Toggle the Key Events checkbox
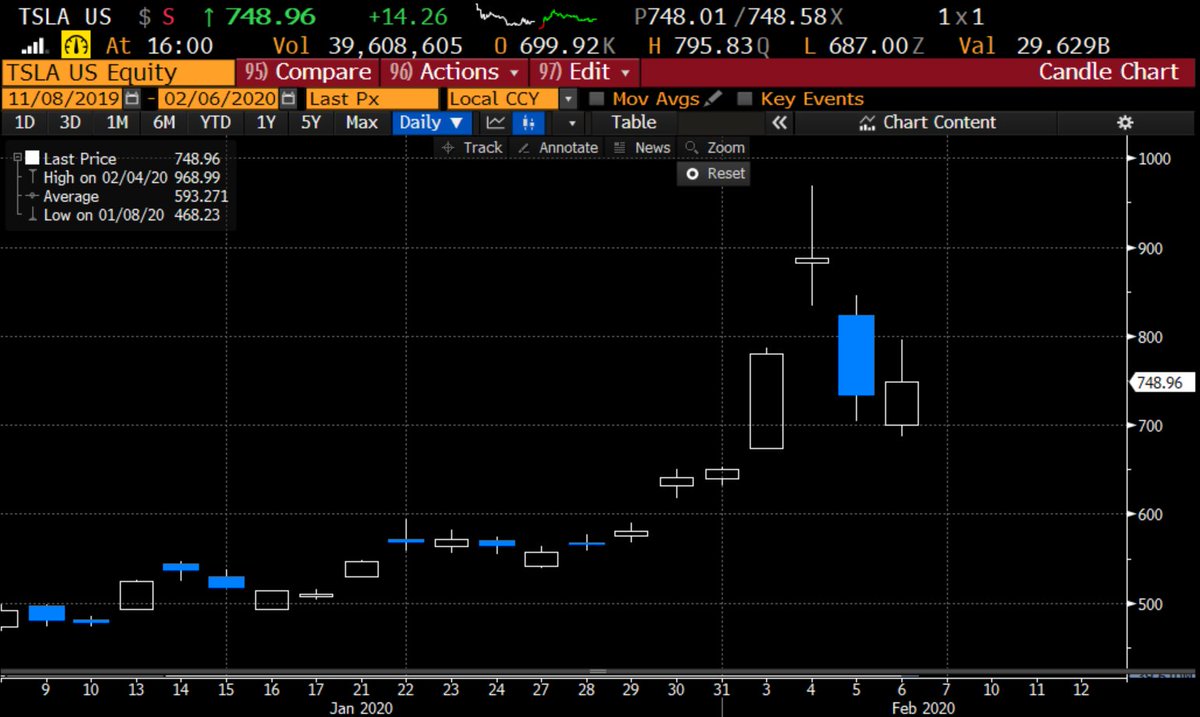The height and width of the screenshot is (717, 1200). coord(744,99)
